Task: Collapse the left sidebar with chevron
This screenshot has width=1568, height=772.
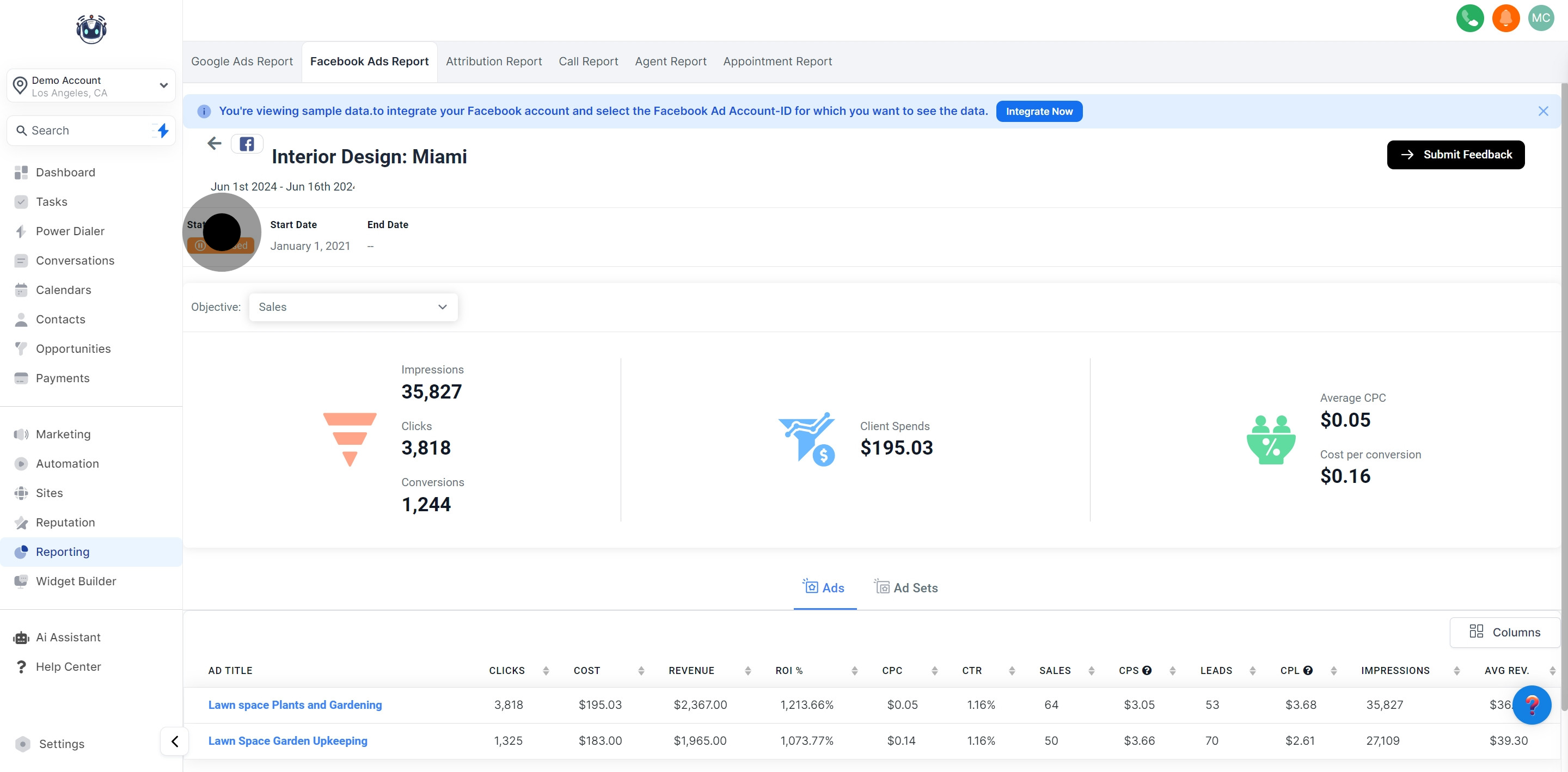Action: click(x=175, y=742)
